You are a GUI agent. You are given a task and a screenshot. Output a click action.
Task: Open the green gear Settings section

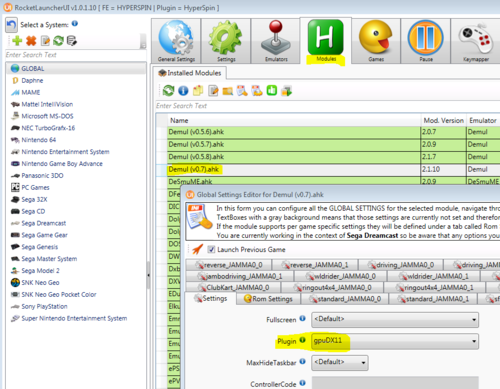pos(226,41)
